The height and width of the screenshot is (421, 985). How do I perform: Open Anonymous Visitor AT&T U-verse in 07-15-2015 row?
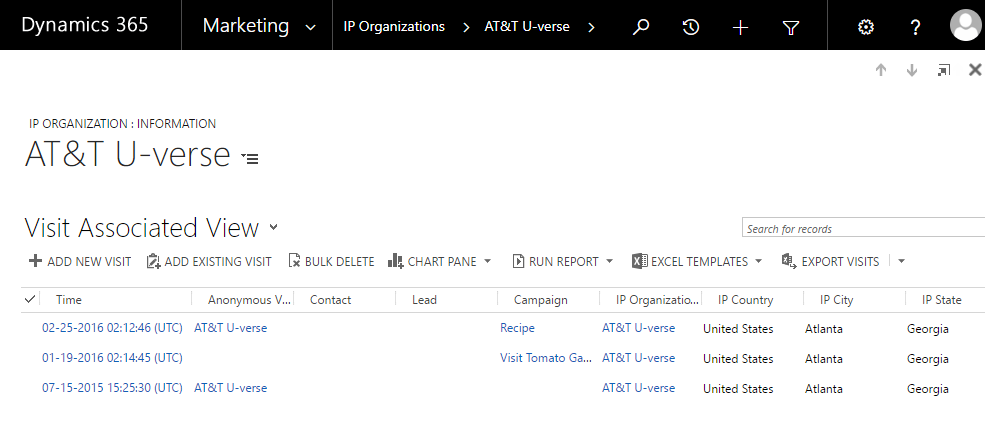coord(231,388)
